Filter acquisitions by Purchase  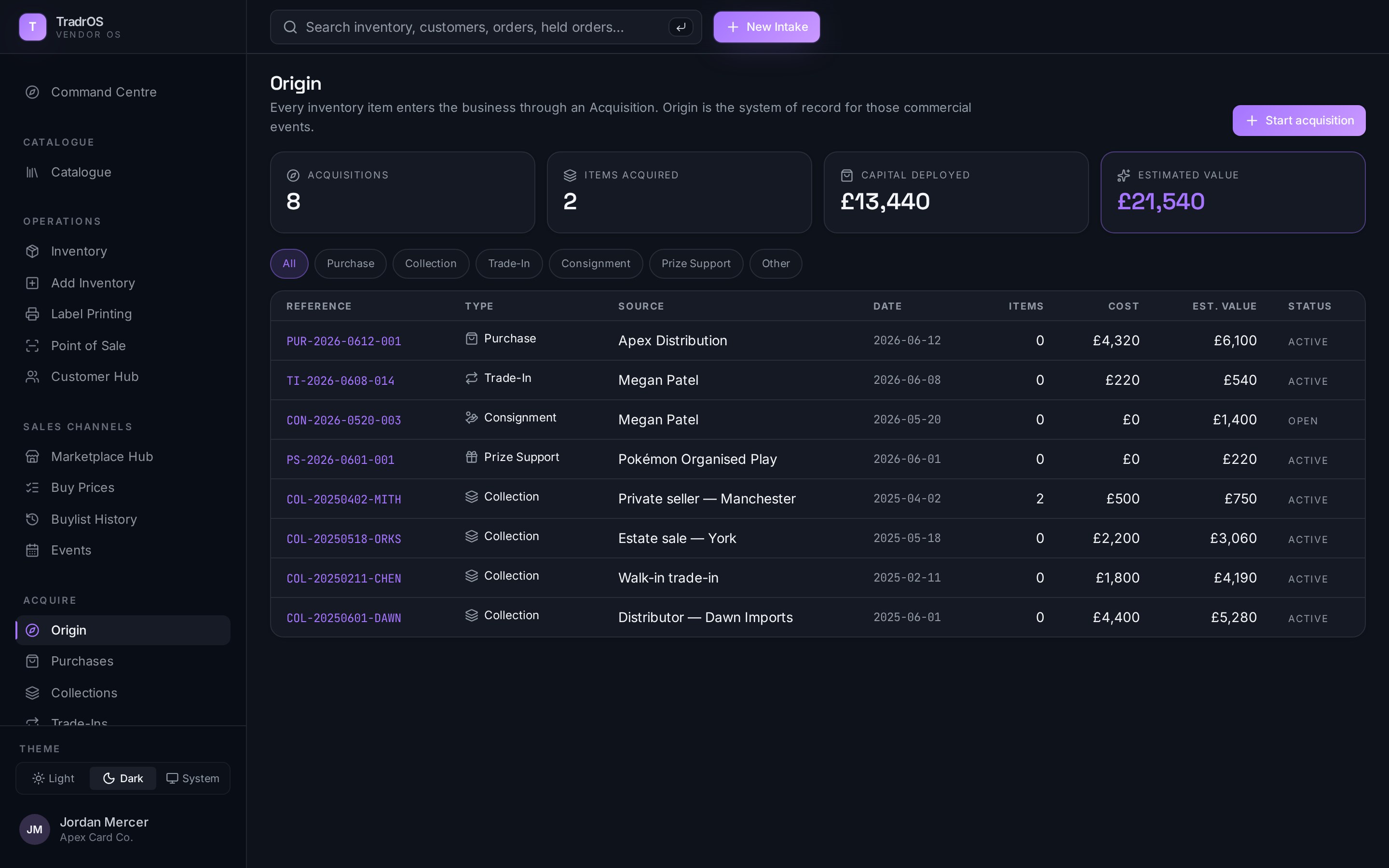click(350, 263)
